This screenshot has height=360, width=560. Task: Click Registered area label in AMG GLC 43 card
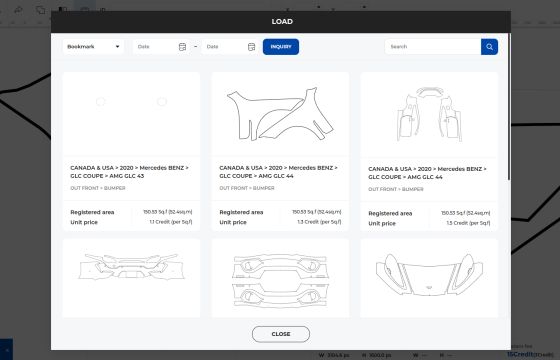click(x=92, y=212)
